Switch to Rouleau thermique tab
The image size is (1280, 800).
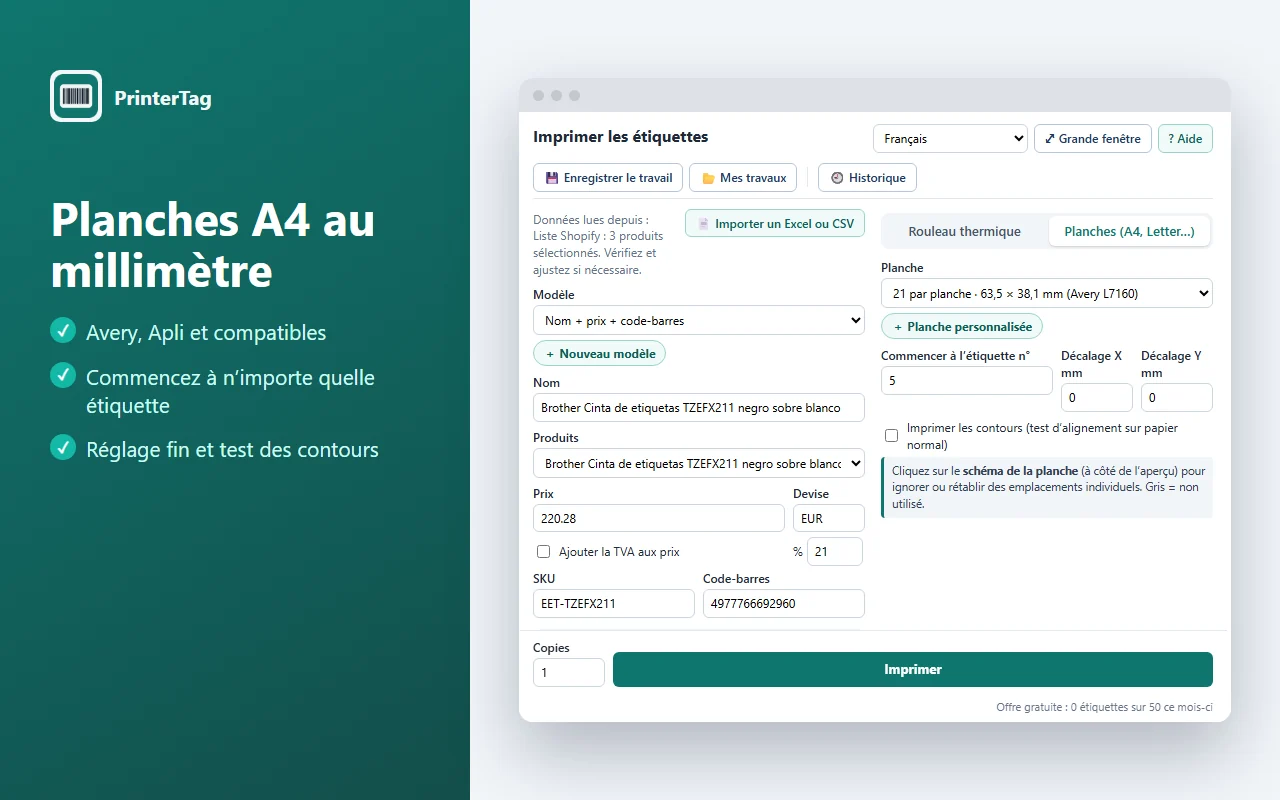pos(965,231)
